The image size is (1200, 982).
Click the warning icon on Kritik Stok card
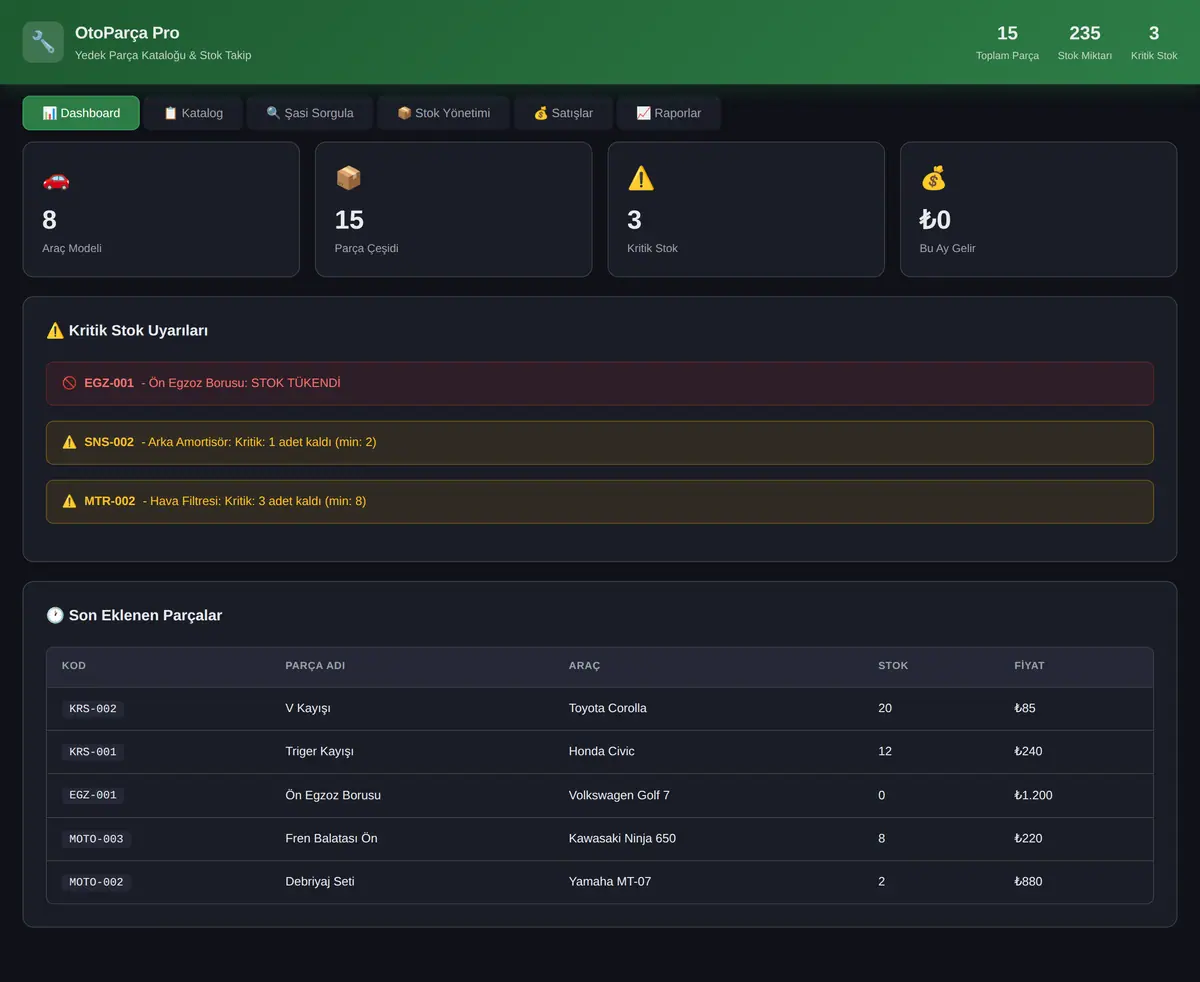641,179
